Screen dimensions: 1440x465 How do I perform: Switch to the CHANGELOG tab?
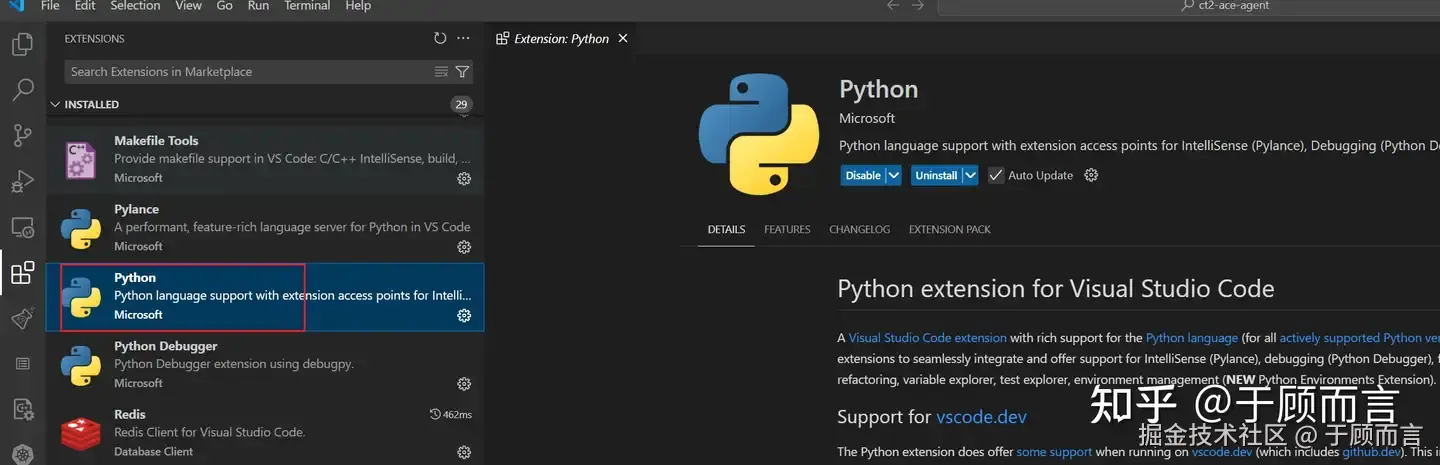click(x=859, y=229)
